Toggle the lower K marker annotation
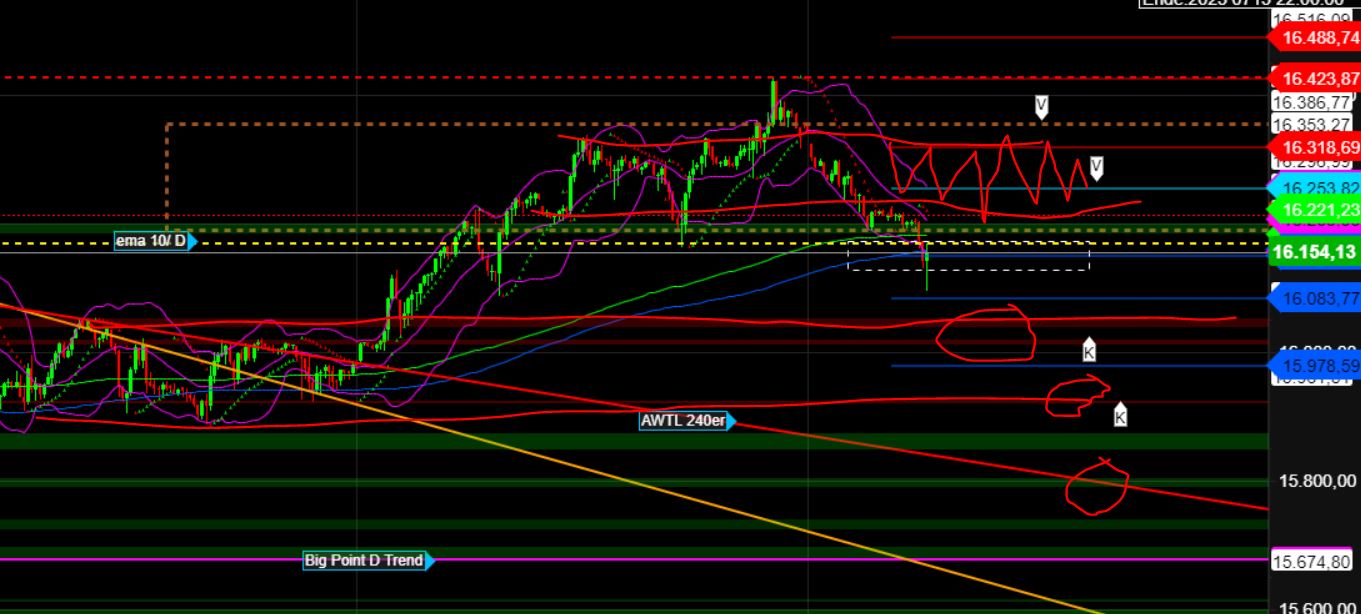Viewport: 1361px width, 614px height. pos(1119,415)
